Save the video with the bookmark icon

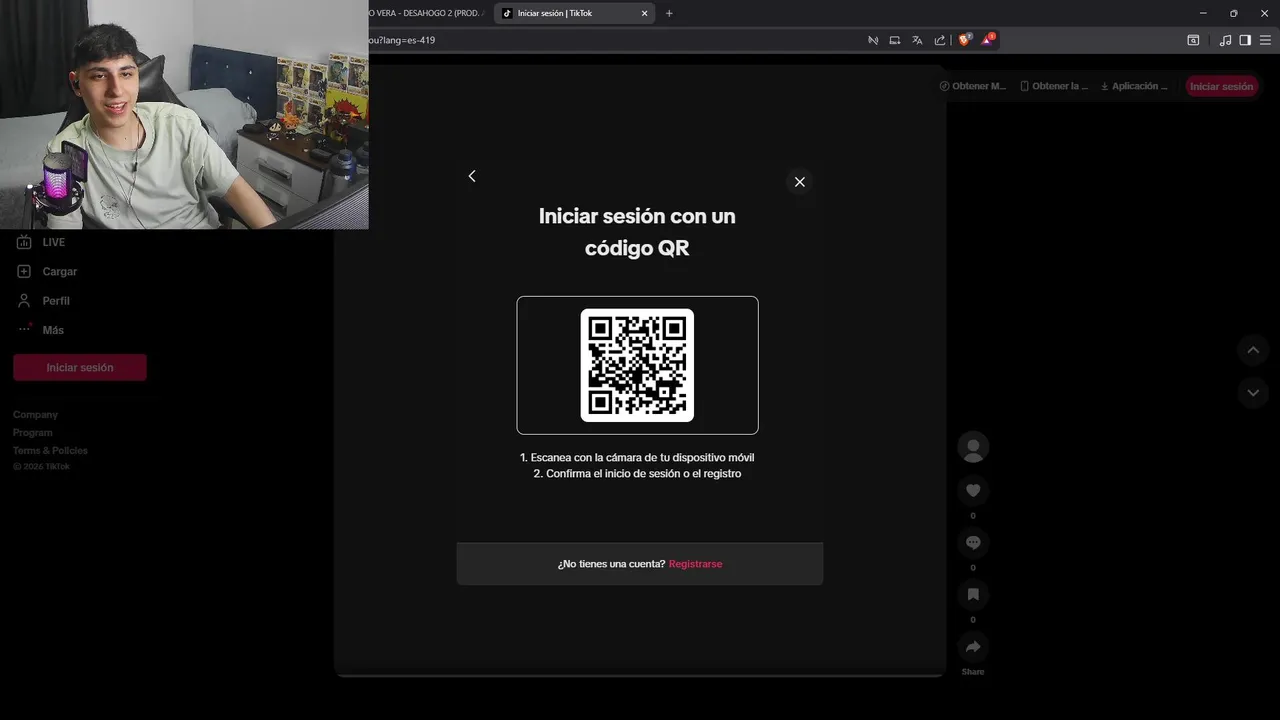coord(973,594)
